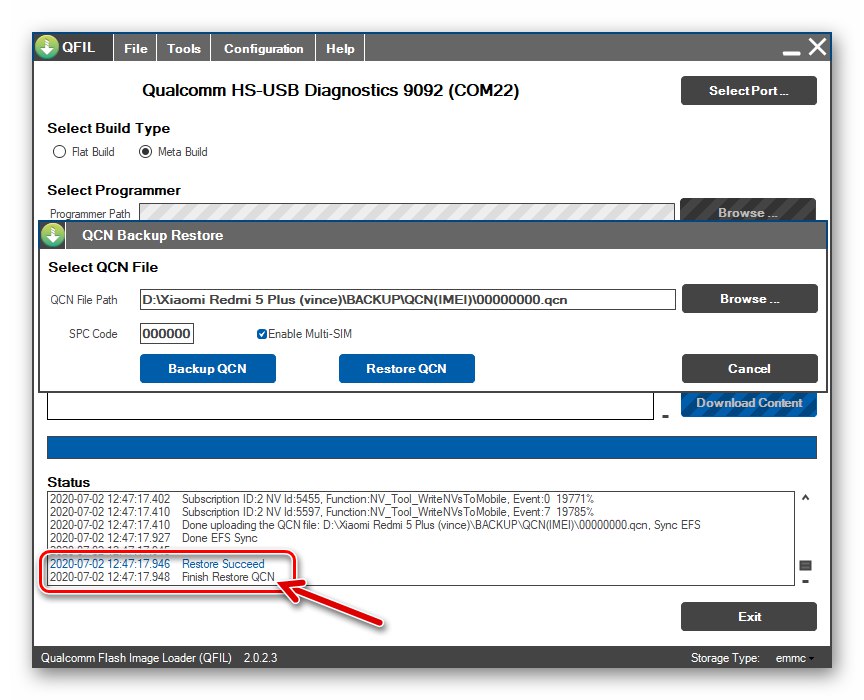Click Browse next to QCN File Path
Screen dimensions: 864x700
point(749,299)
